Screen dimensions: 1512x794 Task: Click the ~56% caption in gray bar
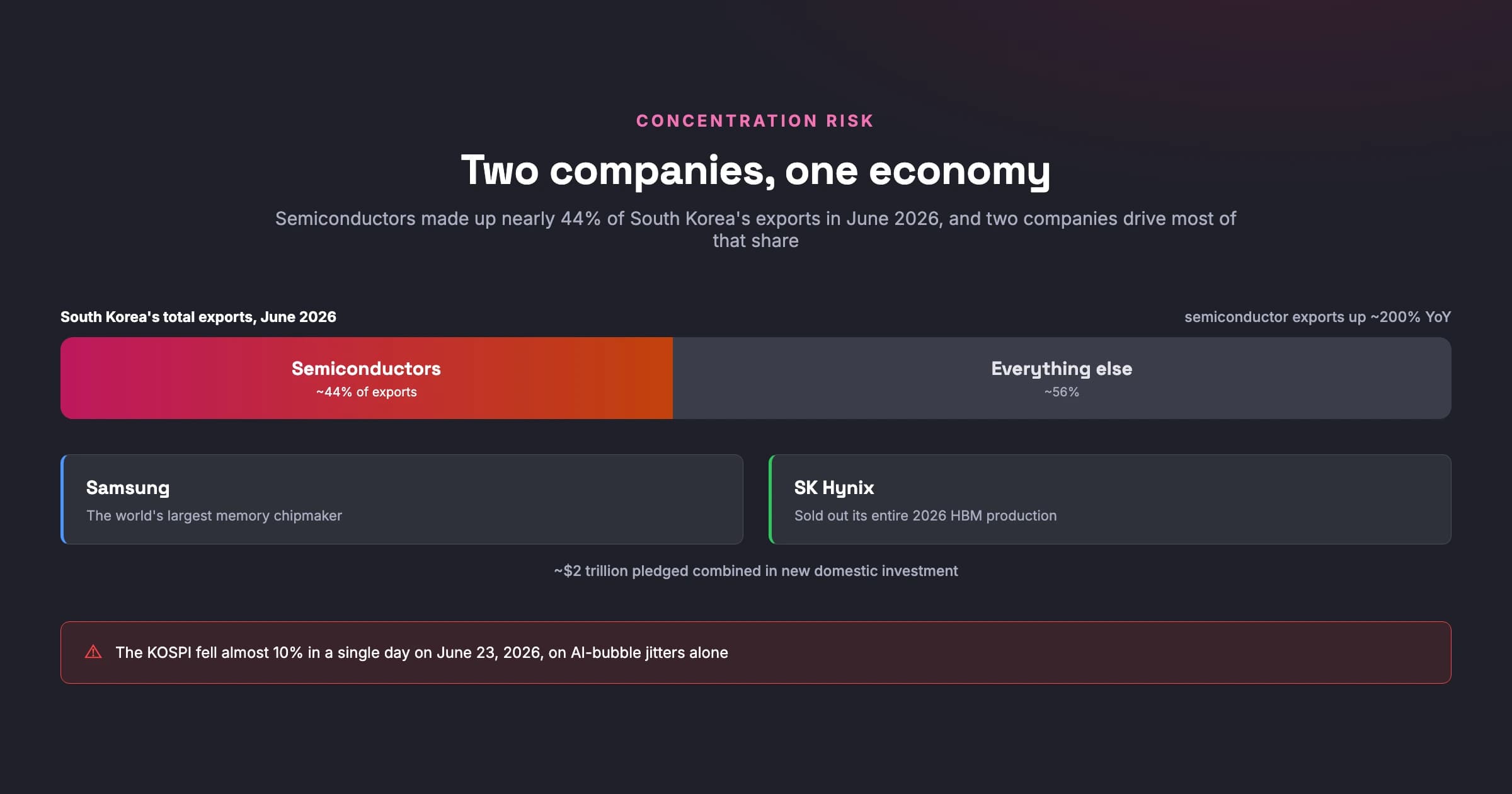tap(1062, 392)
